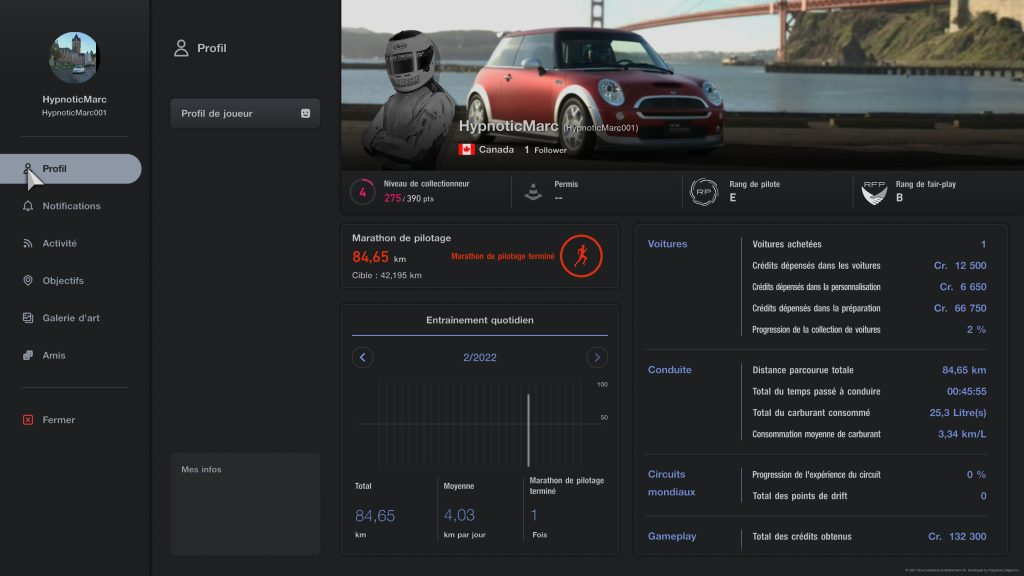Click the HypnoticMarc avatar thumbnail
Viewport: 1024px width, 576px height.
tap(74, 58)
